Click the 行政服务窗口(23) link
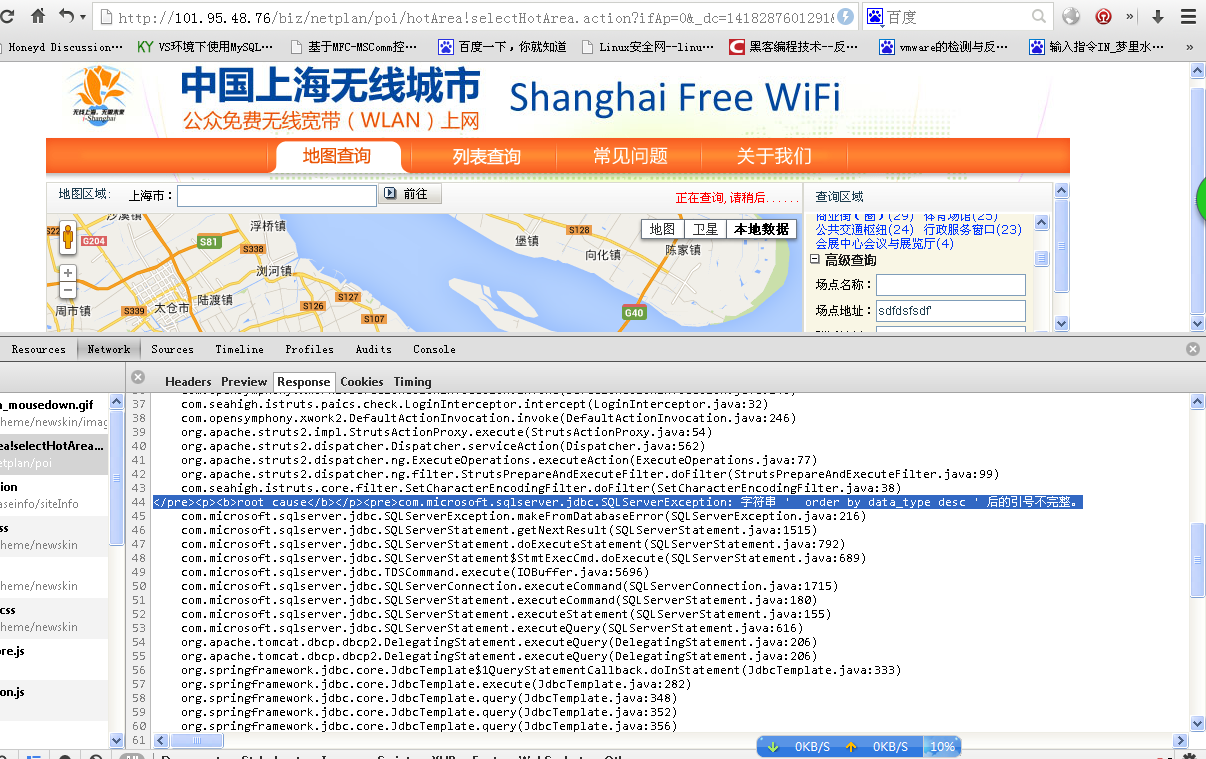1206x759 pixels. (973, 230)
